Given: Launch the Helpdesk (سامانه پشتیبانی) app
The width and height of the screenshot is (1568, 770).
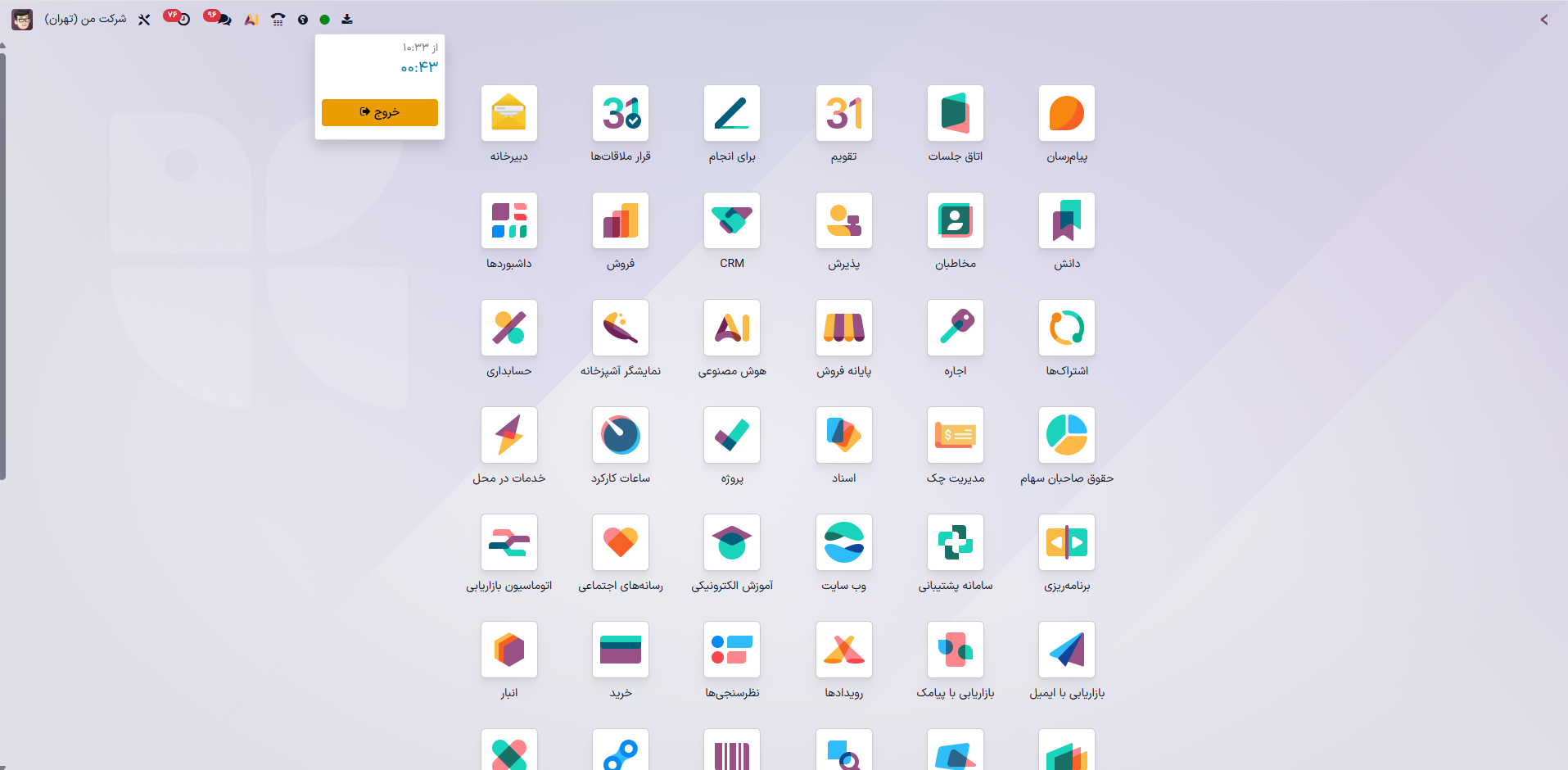Looking at the screenshot, I should point(956,542).
